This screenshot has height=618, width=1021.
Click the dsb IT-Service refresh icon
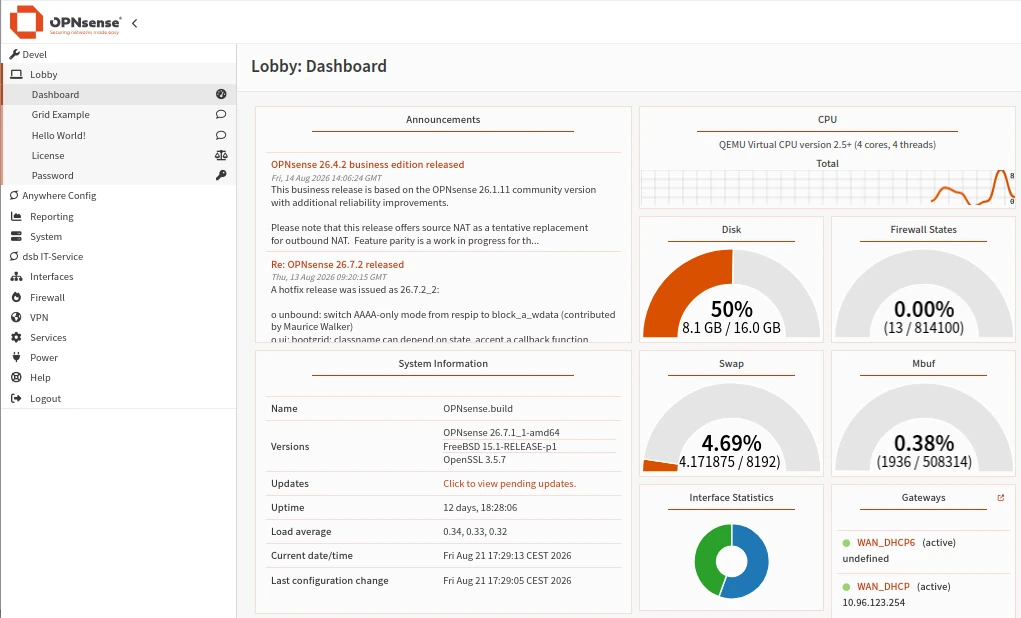point(14,257)
